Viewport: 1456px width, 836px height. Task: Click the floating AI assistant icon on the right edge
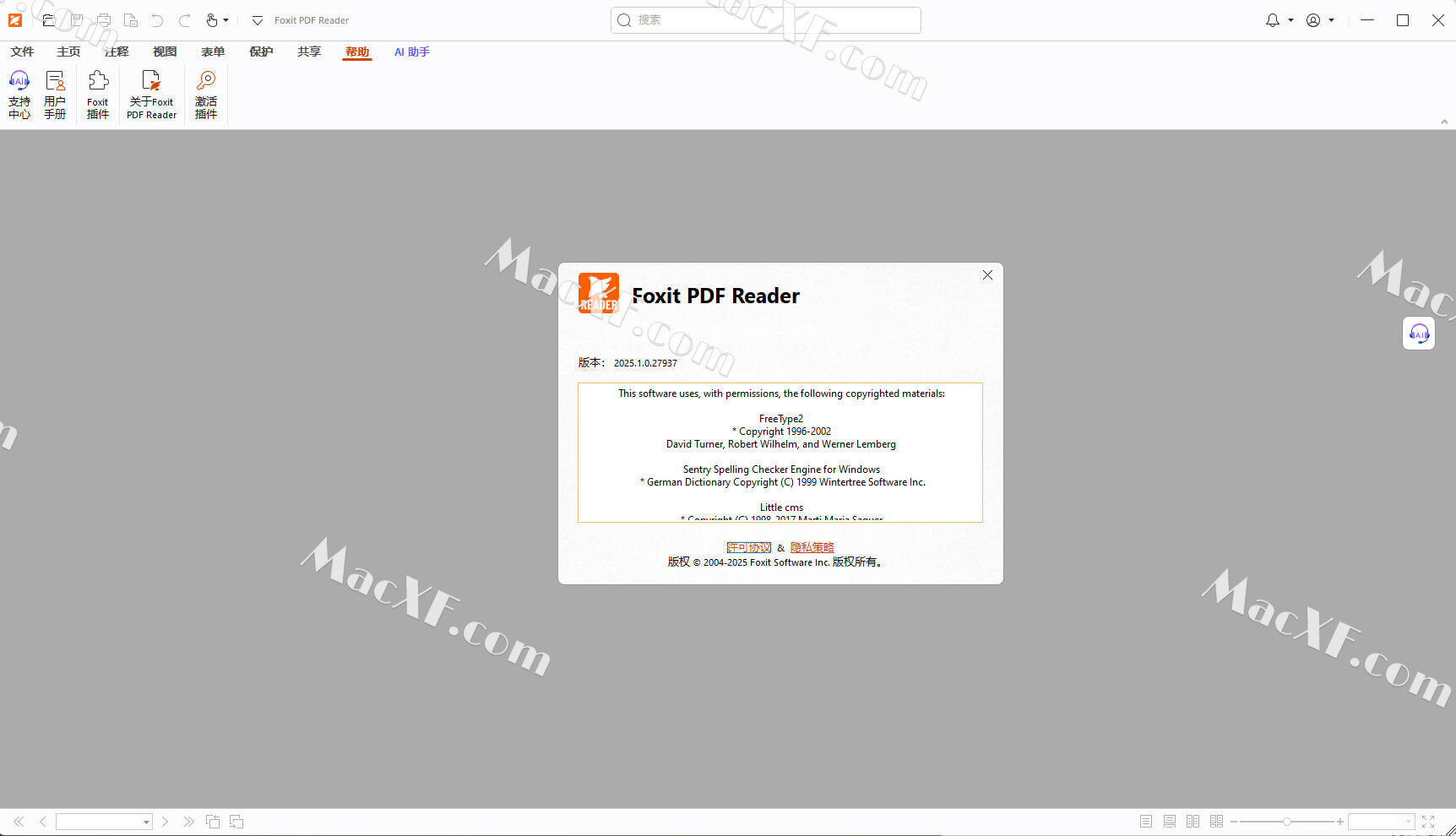pos(1419,334)
